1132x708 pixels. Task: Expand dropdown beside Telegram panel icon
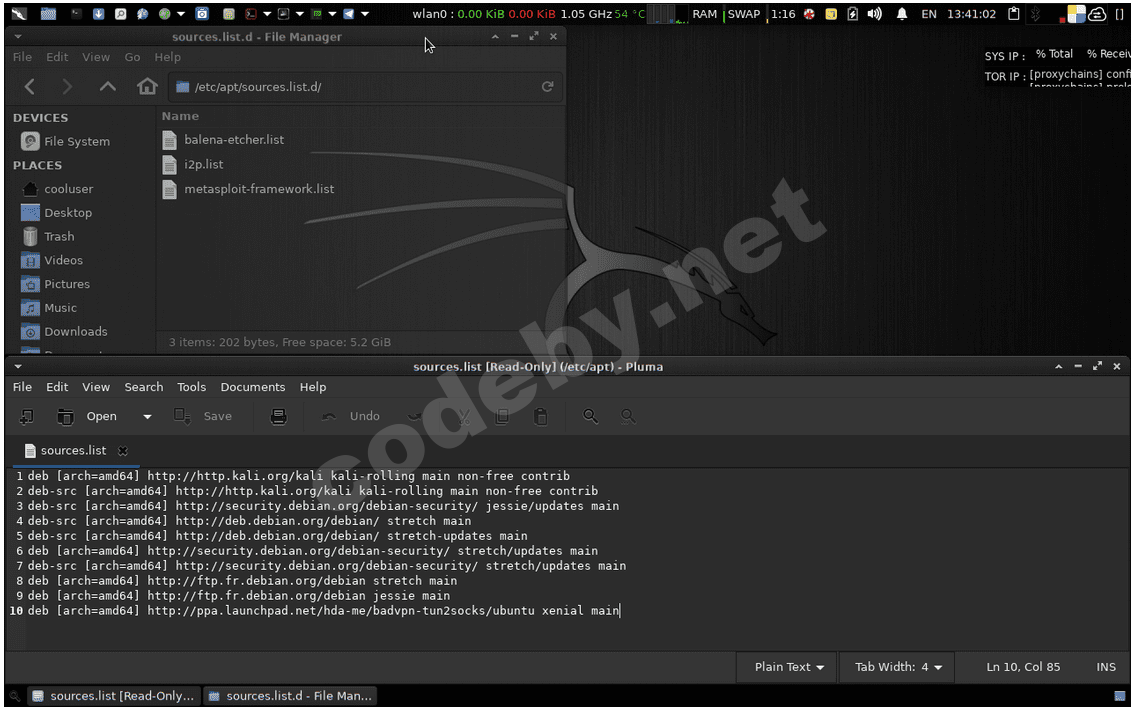point(365,14)
